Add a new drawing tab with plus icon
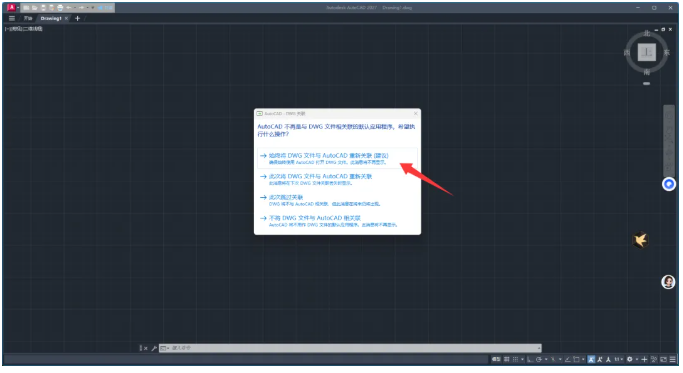 point(78,18)
